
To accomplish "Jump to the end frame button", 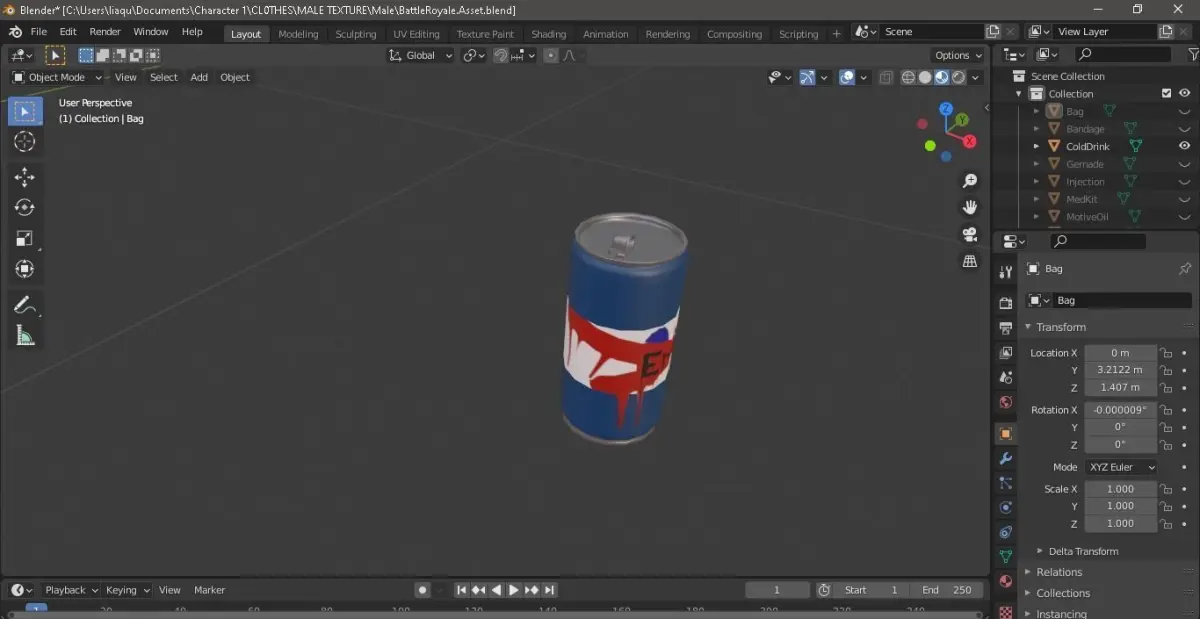I will tap(549, 590).
